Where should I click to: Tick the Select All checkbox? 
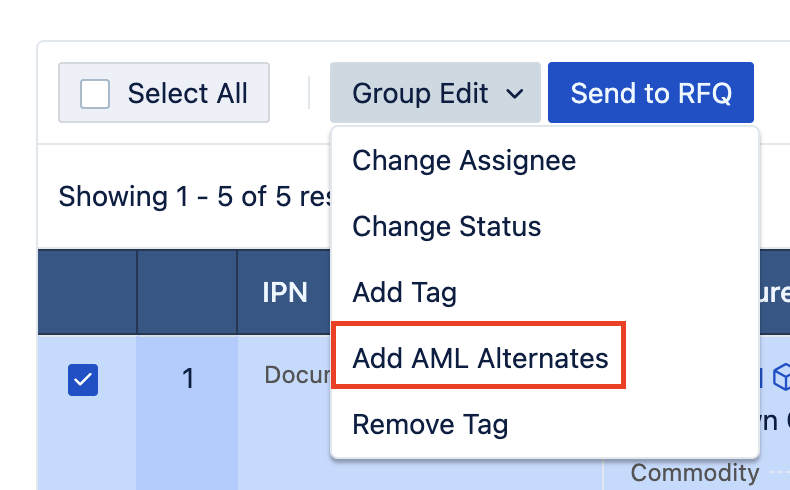[x=95, y=94]
